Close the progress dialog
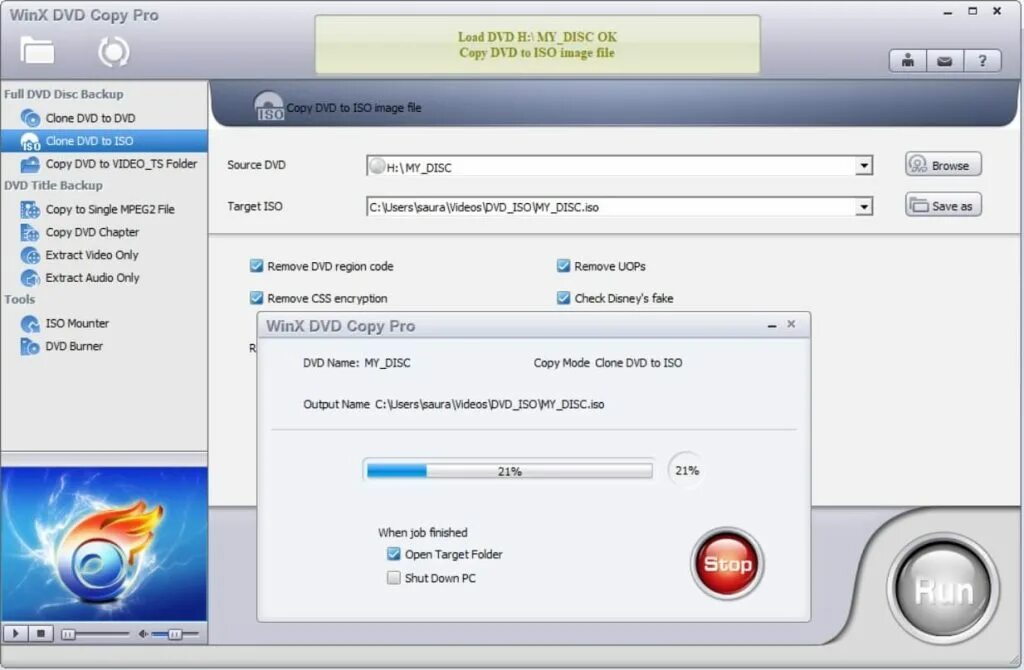This screenshot has height=670, width=1024. (791, 324)
